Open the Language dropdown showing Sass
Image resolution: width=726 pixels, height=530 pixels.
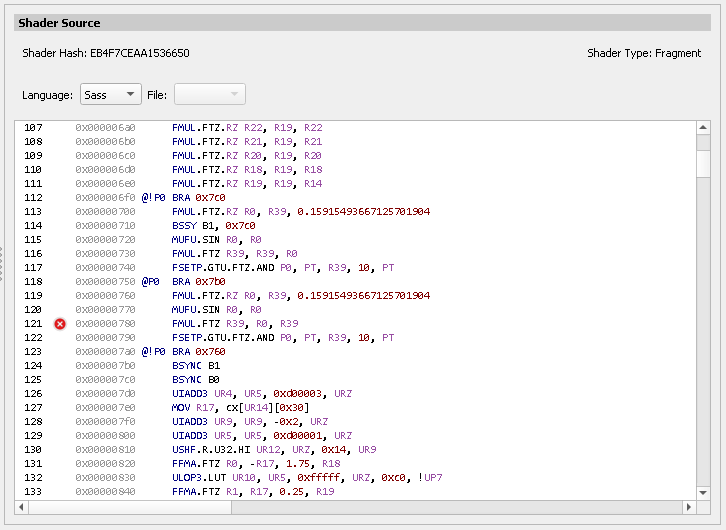point(110,95)
